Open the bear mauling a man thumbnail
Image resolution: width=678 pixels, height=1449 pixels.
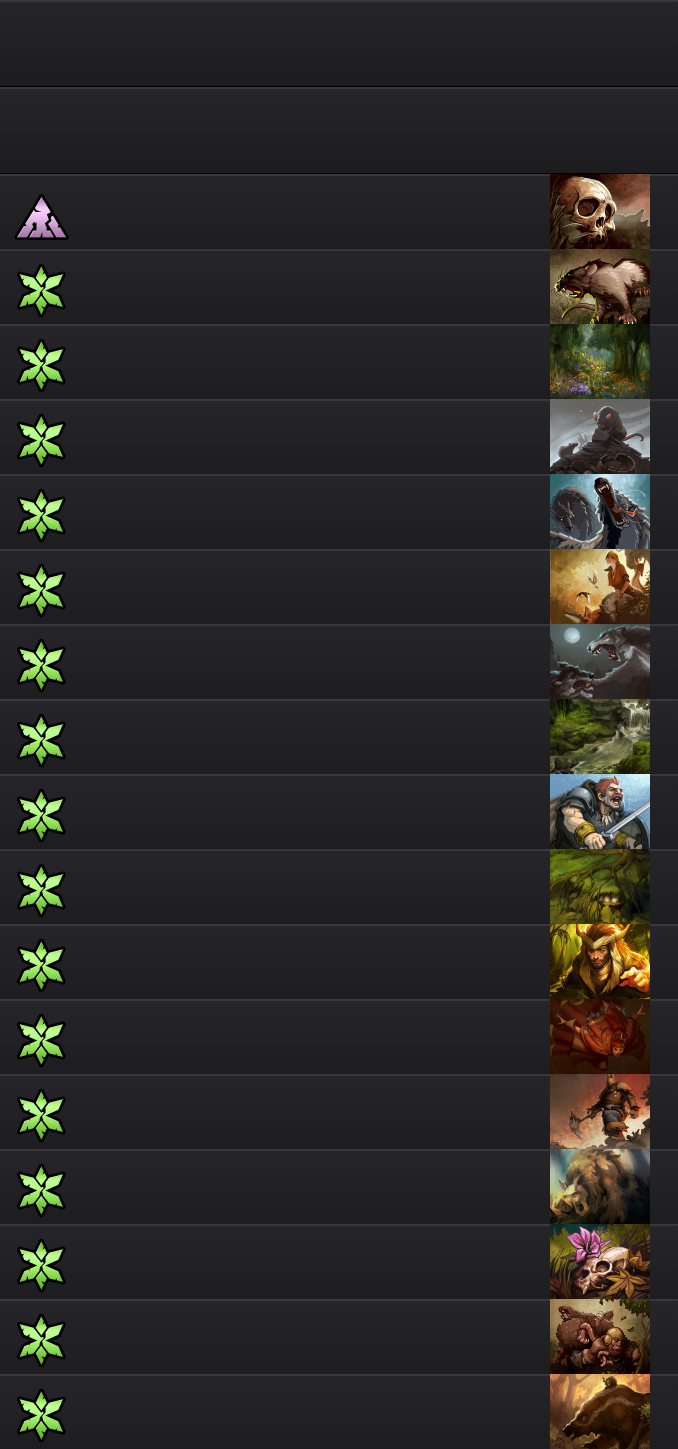pyautogui.click(x=600, y=1337)
